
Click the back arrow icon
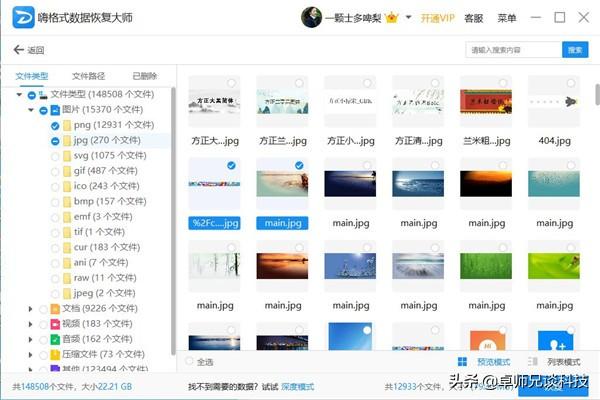click(x=18, y=50)
